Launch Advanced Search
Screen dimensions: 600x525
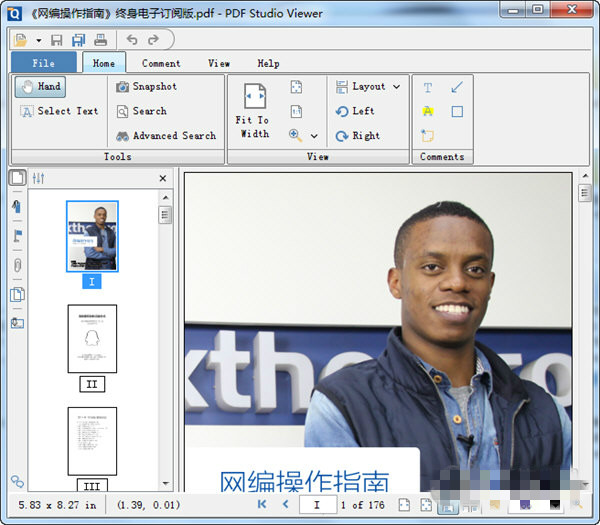coord(166,136)
